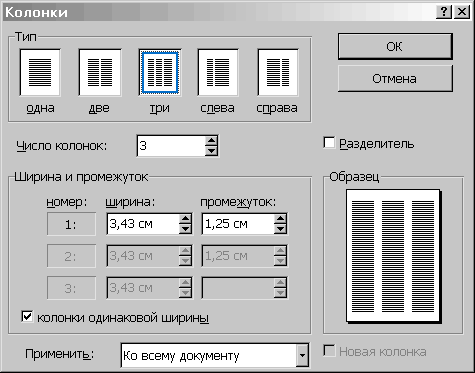
Task: Close the Колонки dialog window
Action: tap(462, 12)
